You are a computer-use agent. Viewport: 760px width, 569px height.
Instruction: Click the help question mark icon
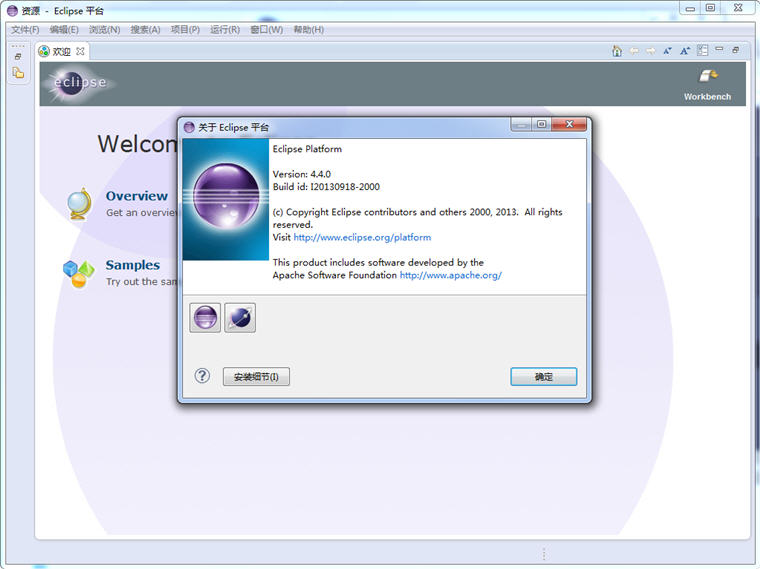(202, 376)
